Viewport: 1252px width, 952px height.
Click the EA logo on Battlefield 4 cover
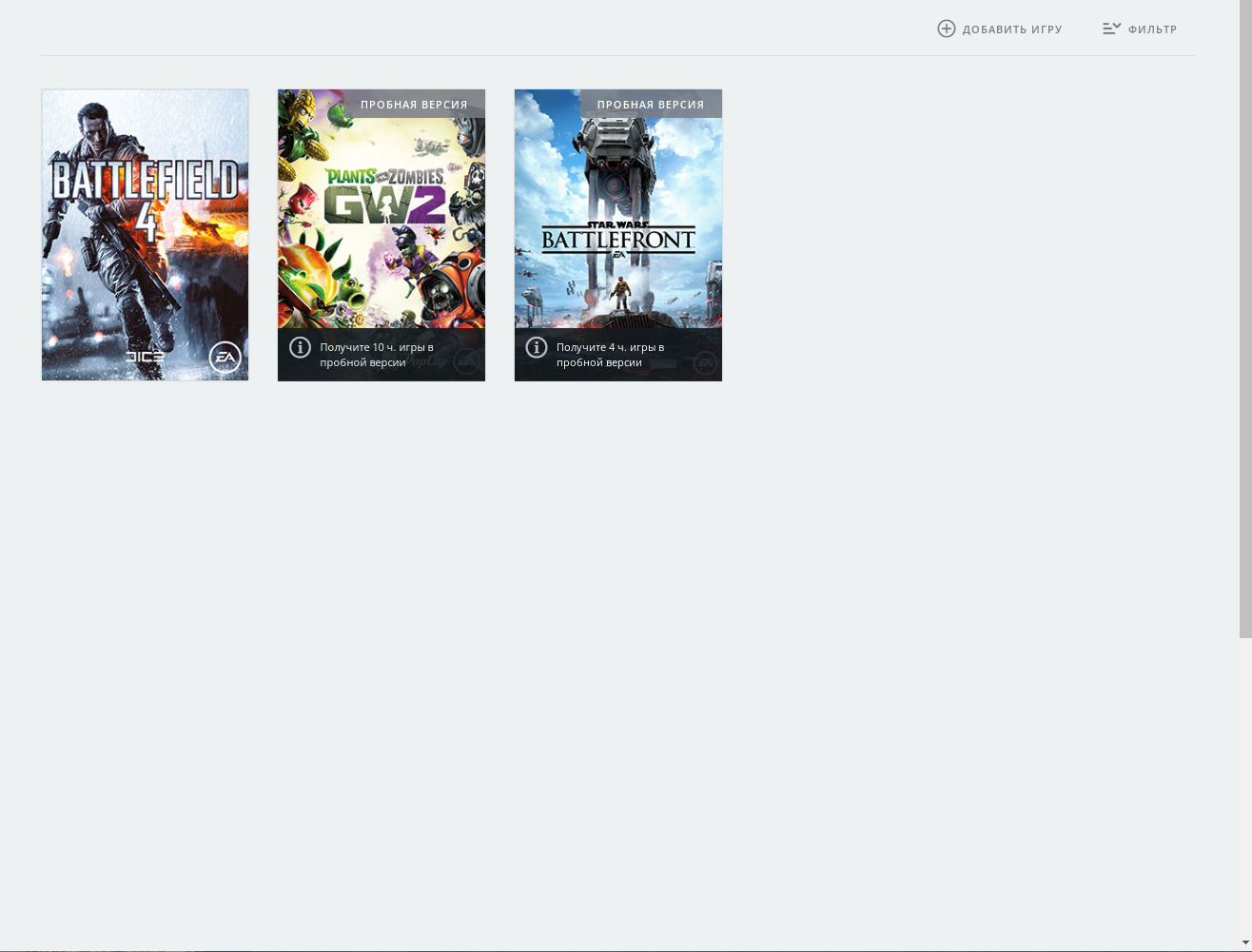[224, 358]
